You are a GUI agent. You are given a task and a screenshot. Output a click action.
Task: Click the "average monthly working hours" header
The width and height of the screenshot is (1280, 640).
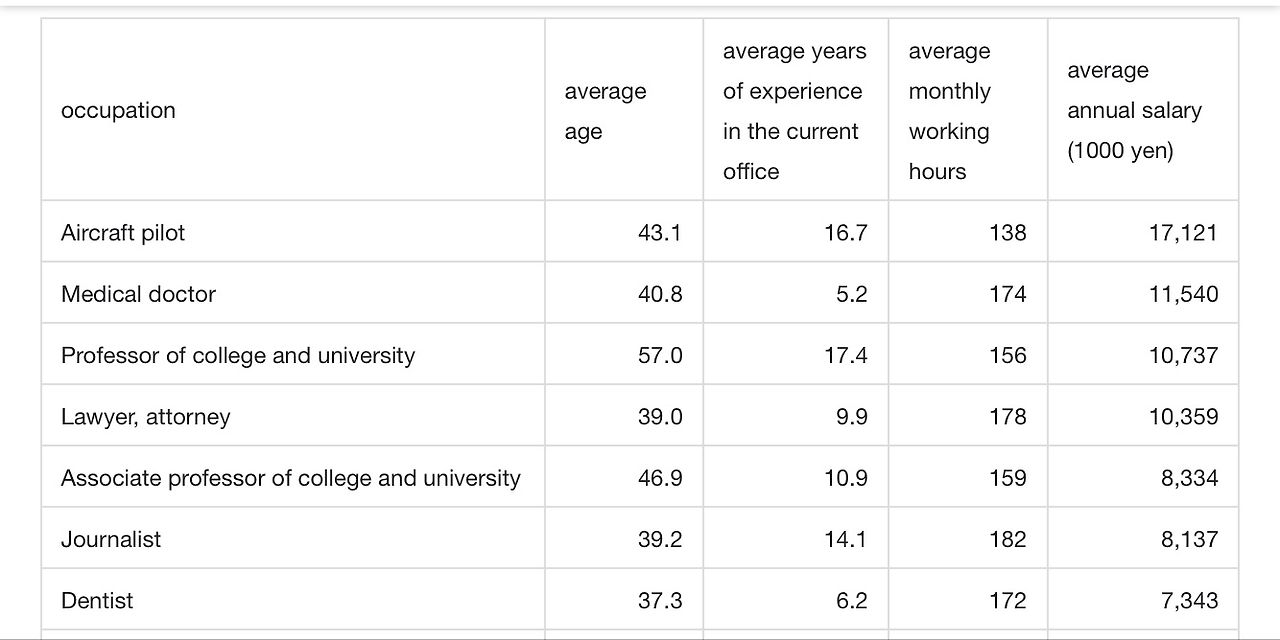tap(949, 111)
